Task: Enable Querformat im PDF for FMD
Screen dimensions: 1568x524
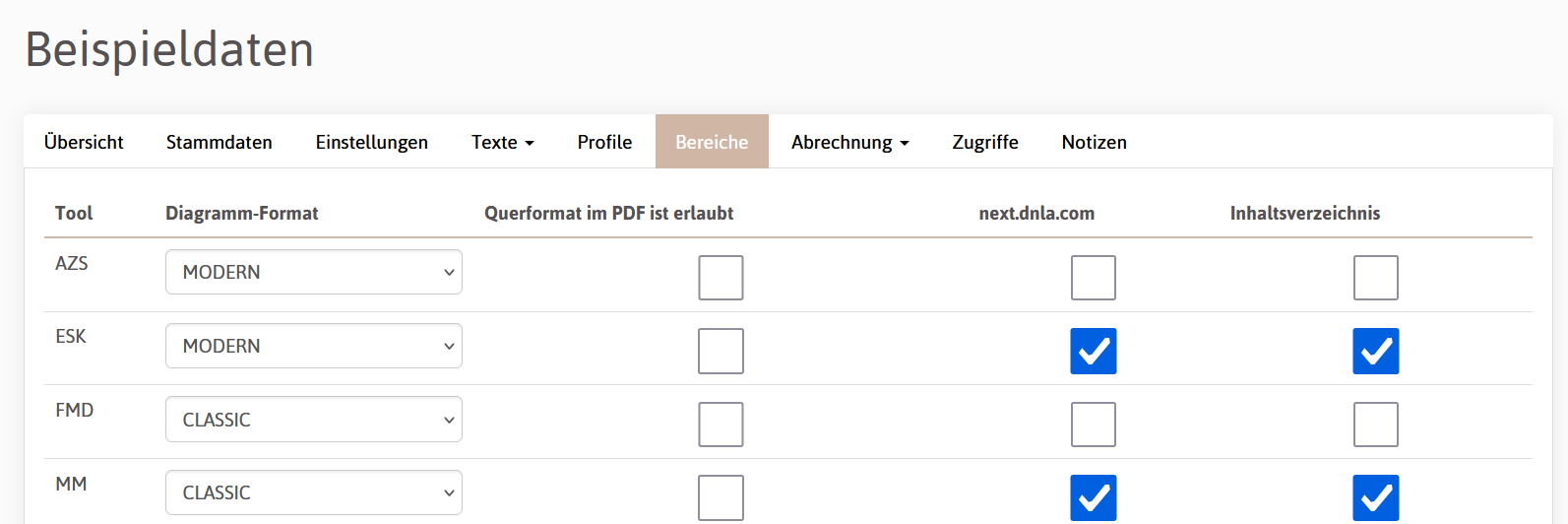Action: [x=721, y=425]
